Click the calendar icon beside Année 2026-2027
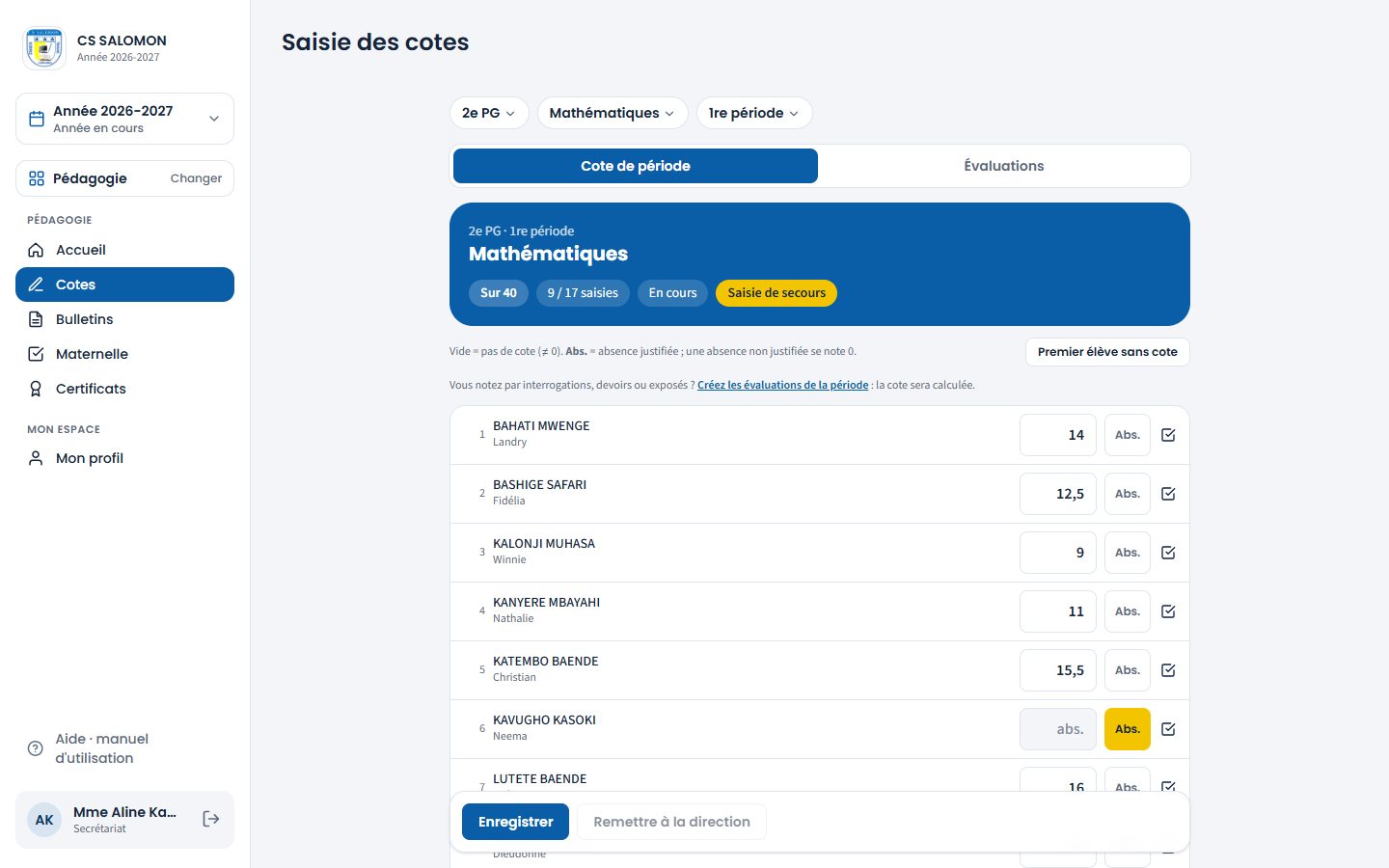Screen dimensions: 1389x868 tap(37, 119)
